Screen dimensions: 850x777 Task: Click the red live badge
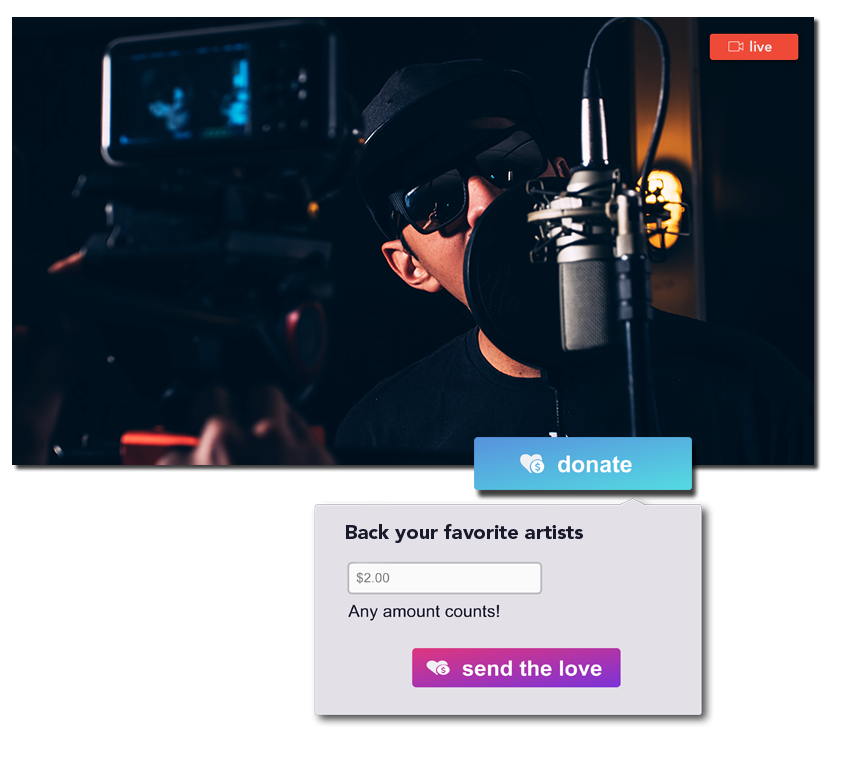click(754, 47)
